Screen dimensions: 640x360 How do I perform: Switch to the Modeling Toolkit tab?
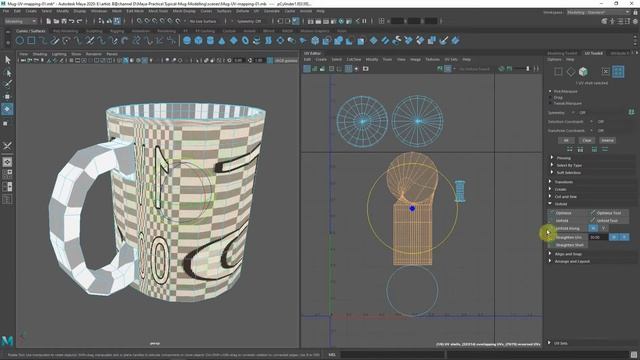pos(562,53)
